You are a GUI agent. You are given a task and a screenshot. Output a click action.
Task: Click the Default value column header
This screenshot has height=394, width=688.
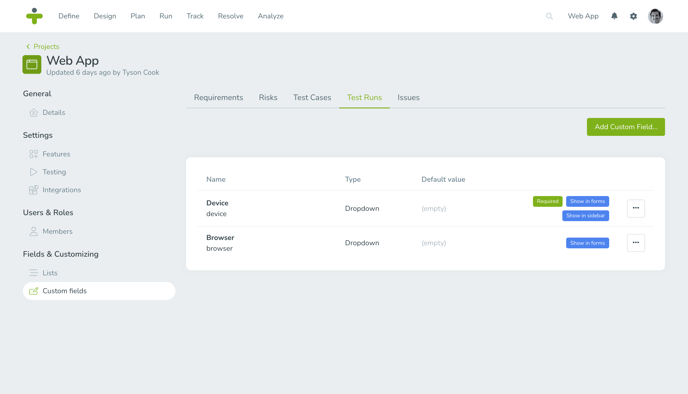[443, 179]
